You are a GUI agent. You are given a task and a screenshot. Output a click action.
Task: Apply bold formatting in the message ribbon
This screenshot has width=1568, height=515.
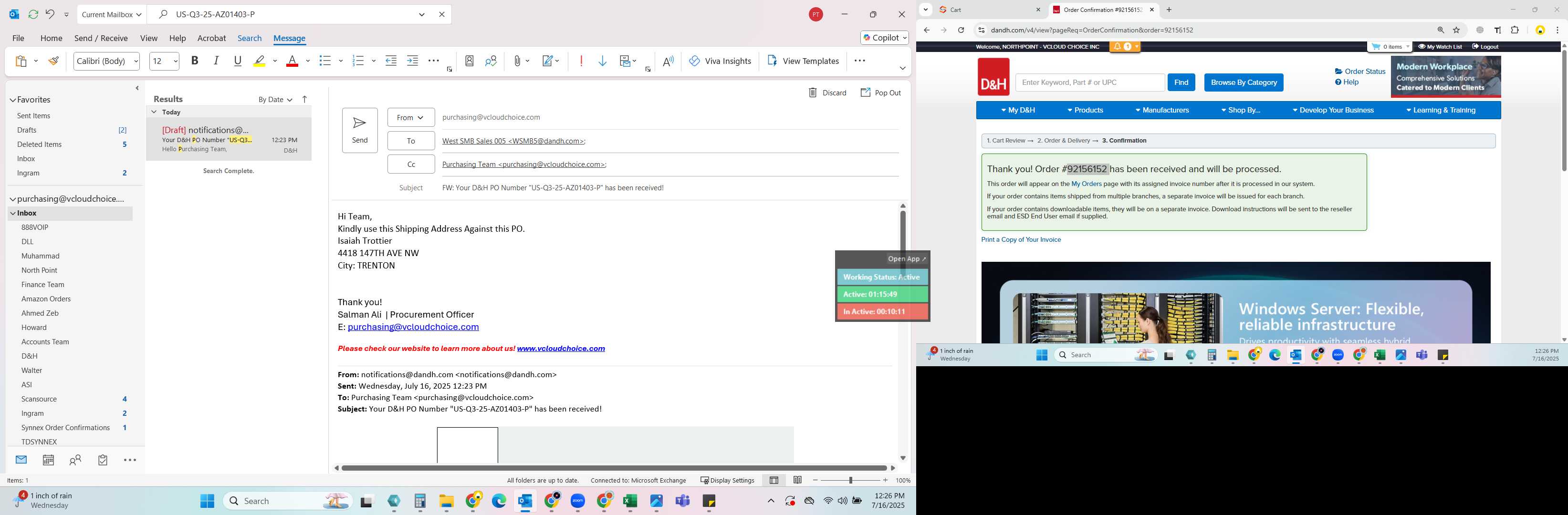point(195,61)
